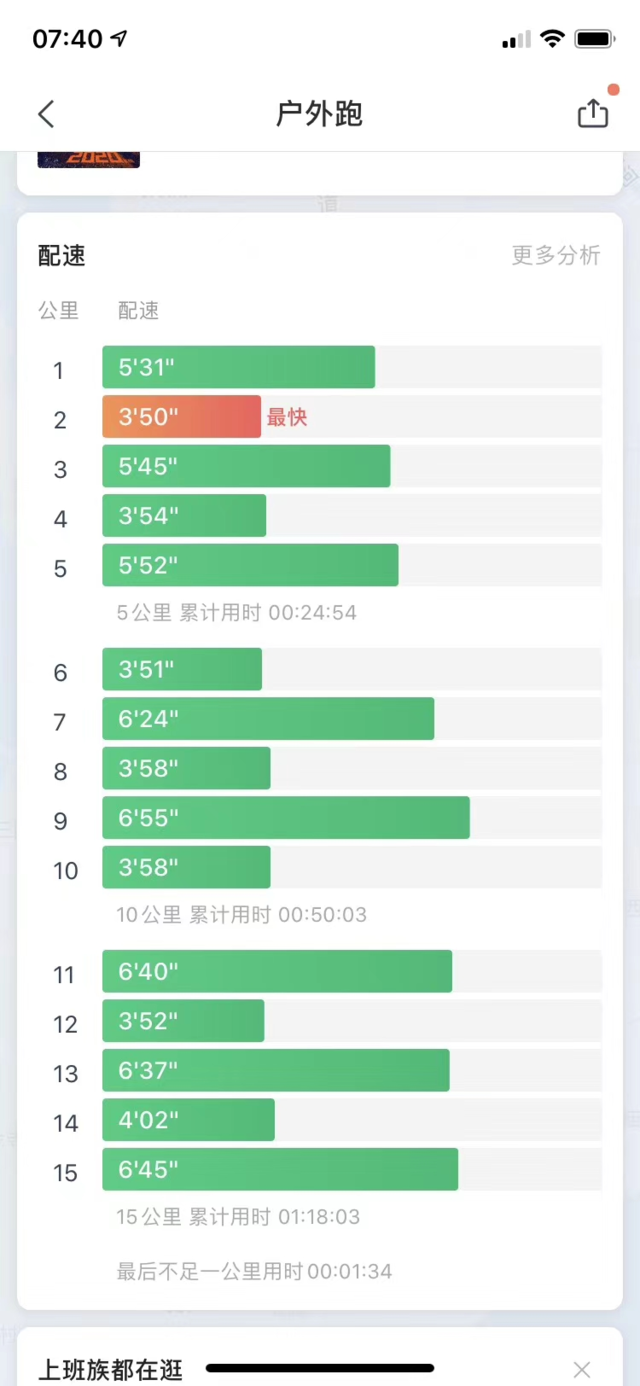Tap the back arrow icon

click(46, 114)
